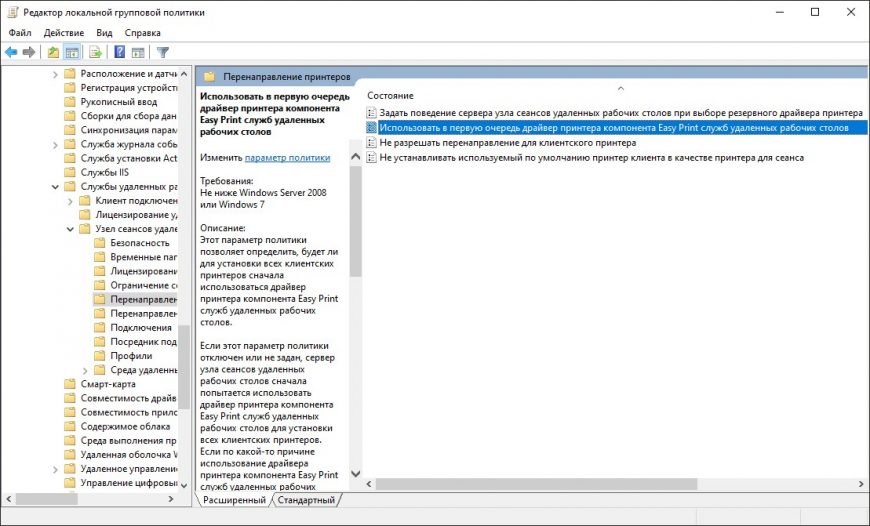Click the Back arrow in the toolbar

(x=12, y=52)
